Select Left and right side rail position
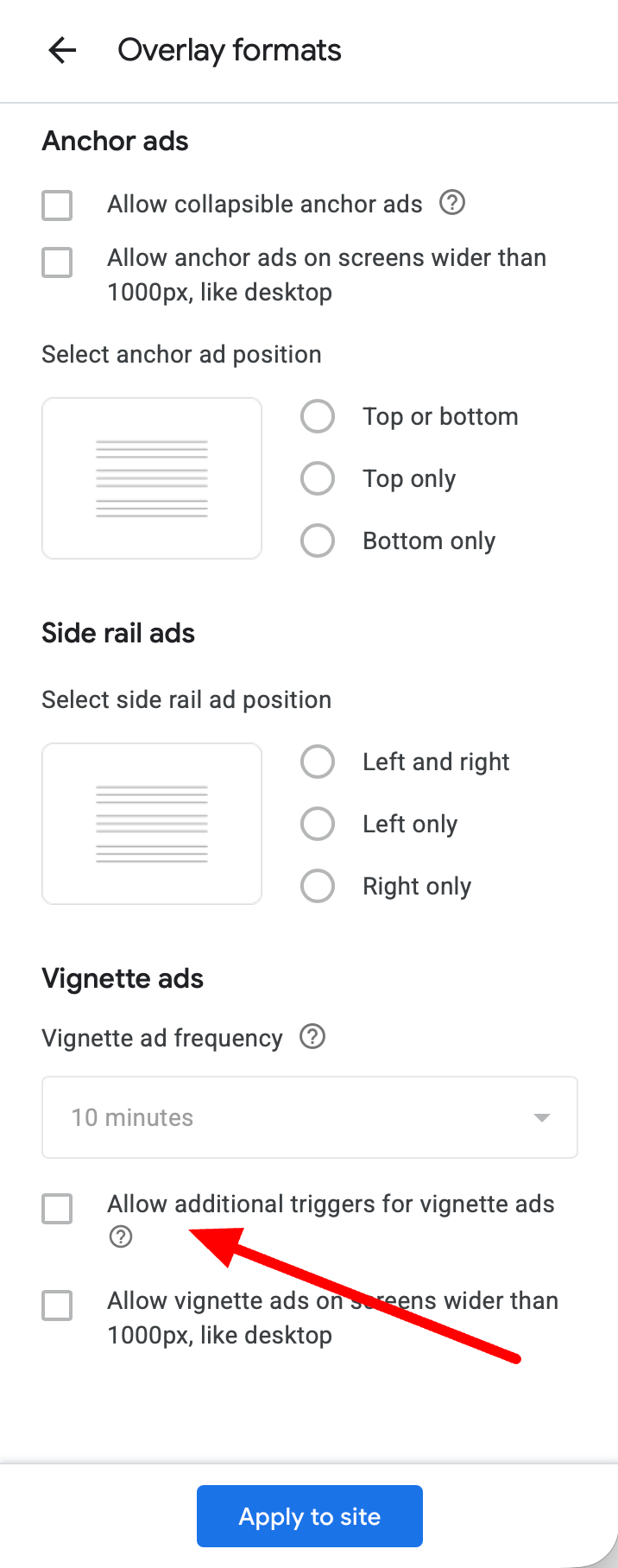 [318, 762]
